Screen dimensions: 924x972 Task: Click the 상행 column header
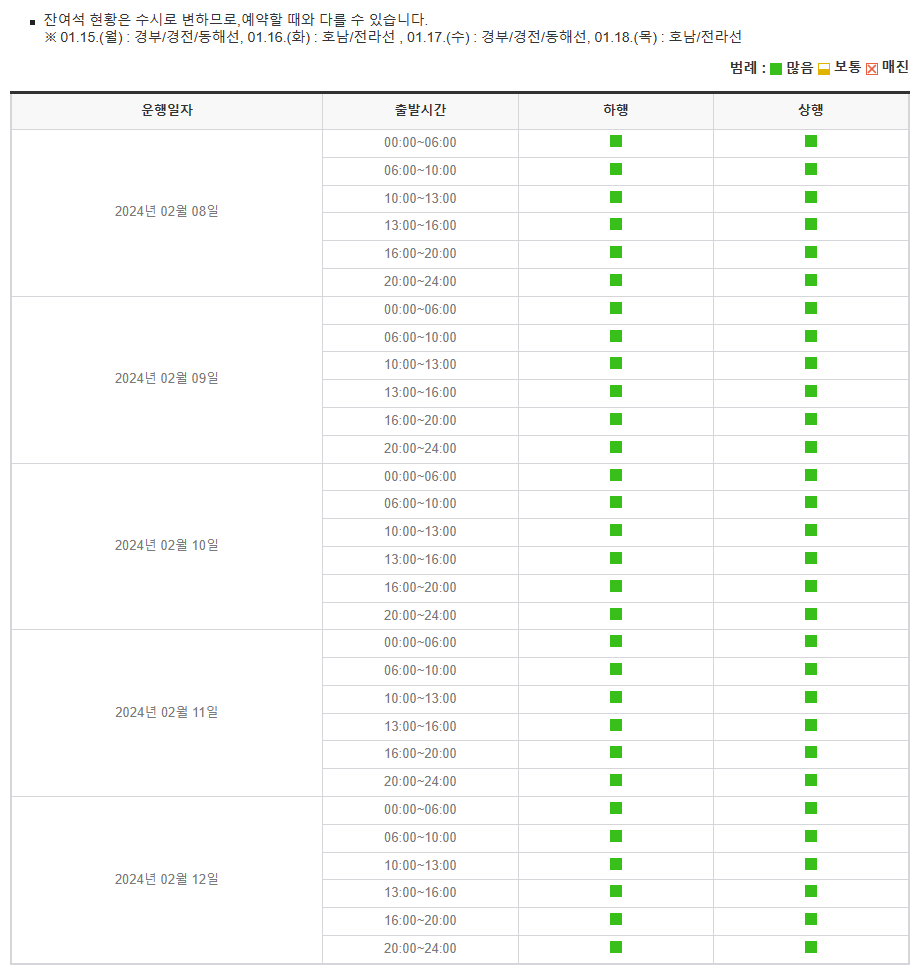[811, 110]
